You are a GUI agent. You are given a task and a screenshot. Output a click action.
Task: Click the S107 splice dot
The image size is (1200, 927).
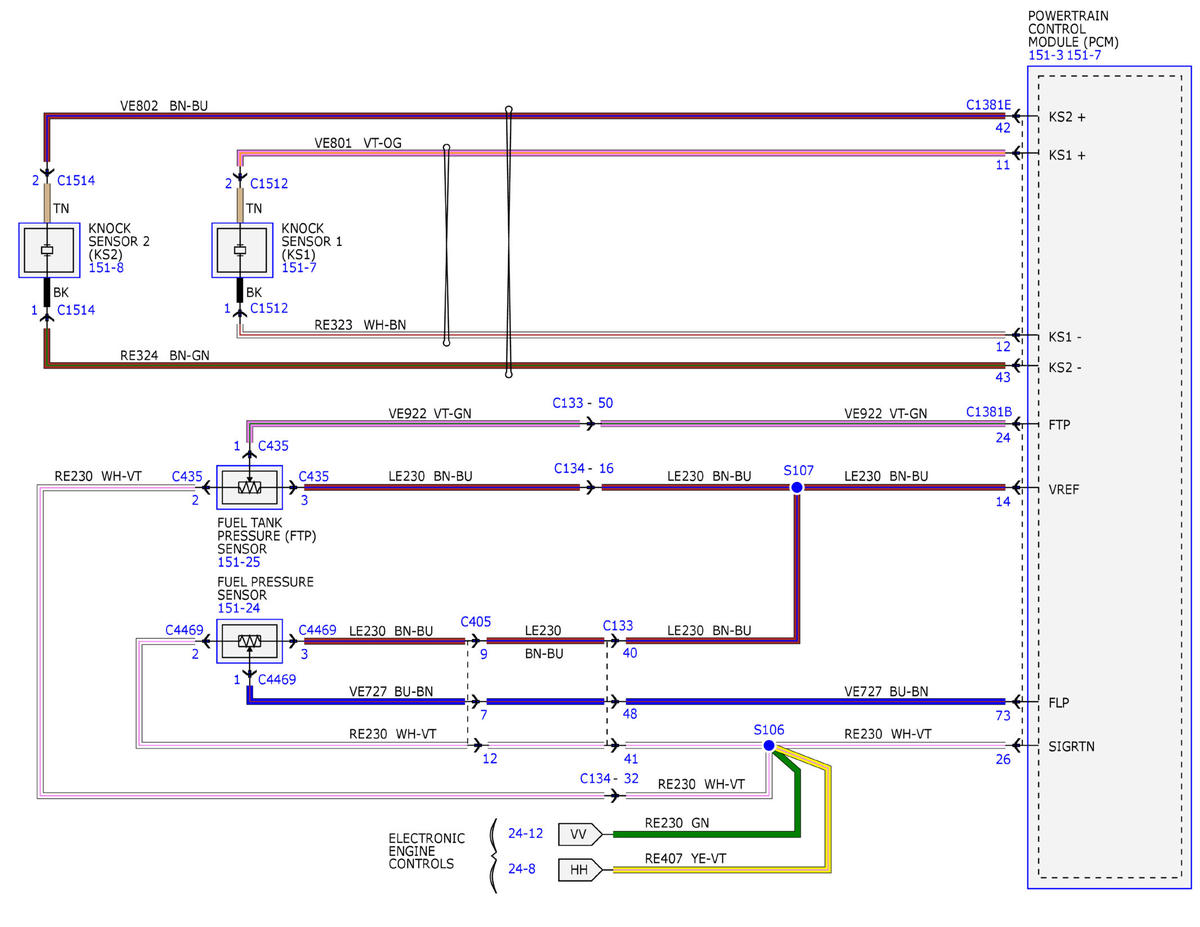[x=797, y=488]
